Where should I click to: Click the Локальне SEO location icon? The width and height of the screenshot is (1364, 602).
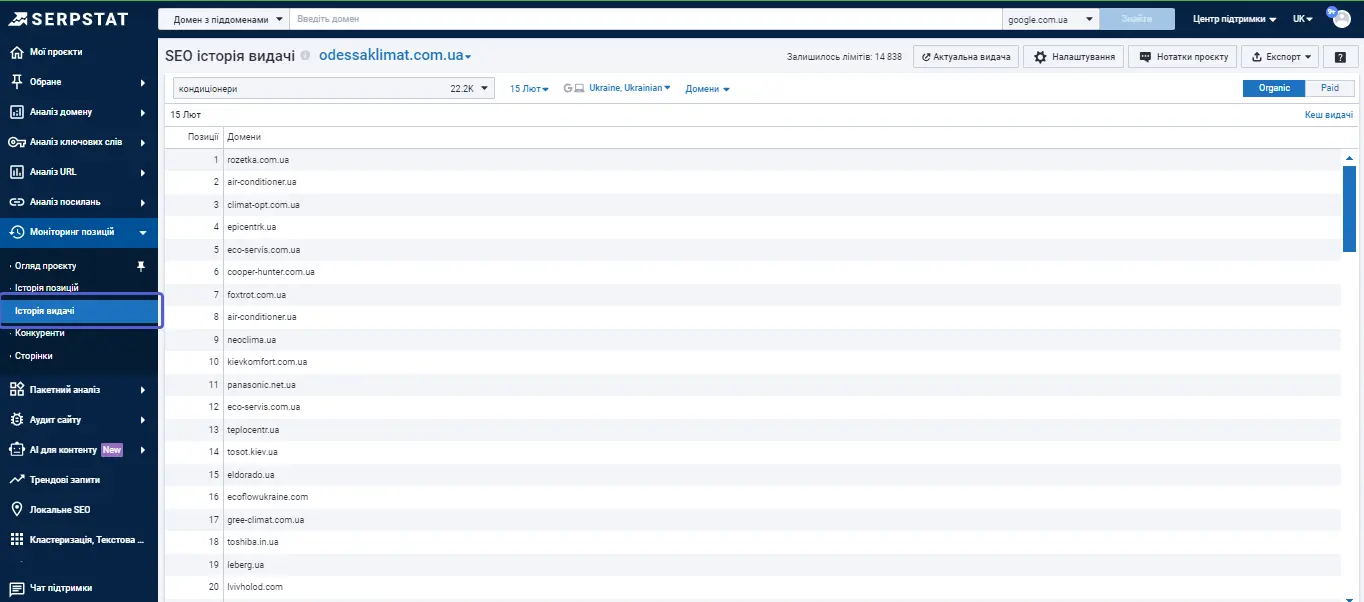pos(16,510)
